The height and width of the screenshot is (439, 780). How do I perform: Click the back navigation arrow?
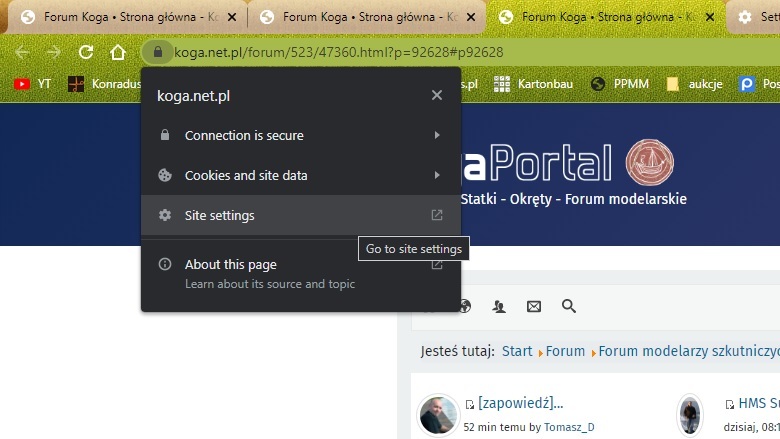click(22, 52)
